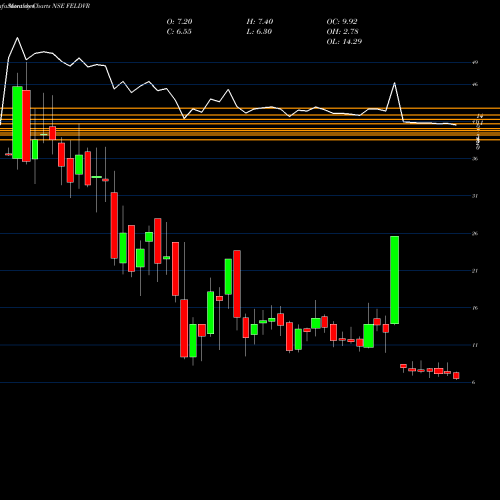The height and width of the screenshot is (500, 500).
Task: Click the price axis label 21
Action: tap(475, 271)
